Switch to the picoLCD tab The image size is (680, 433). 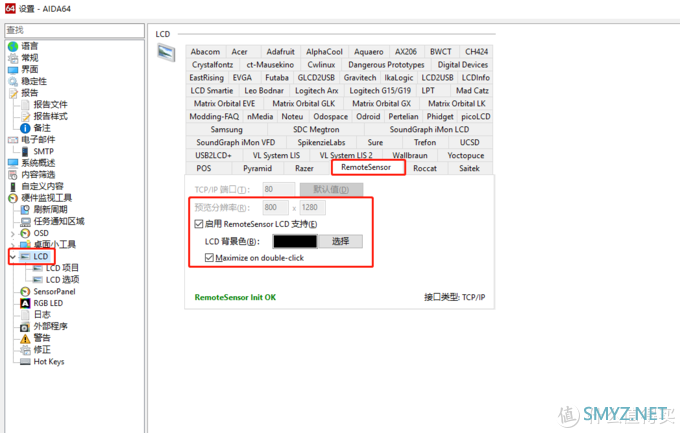click(475, 116)
